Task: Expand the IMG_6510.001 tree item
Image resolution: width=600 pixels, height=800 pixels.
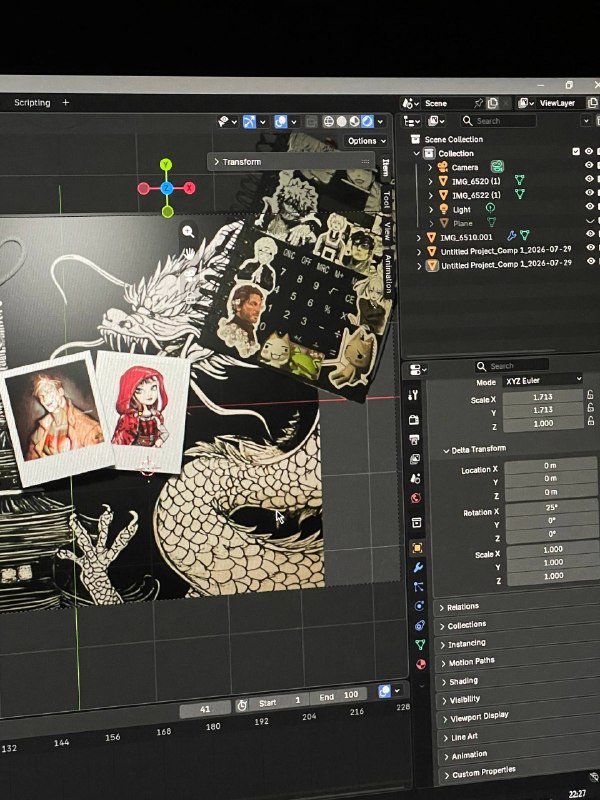Action: pos(419,237)
